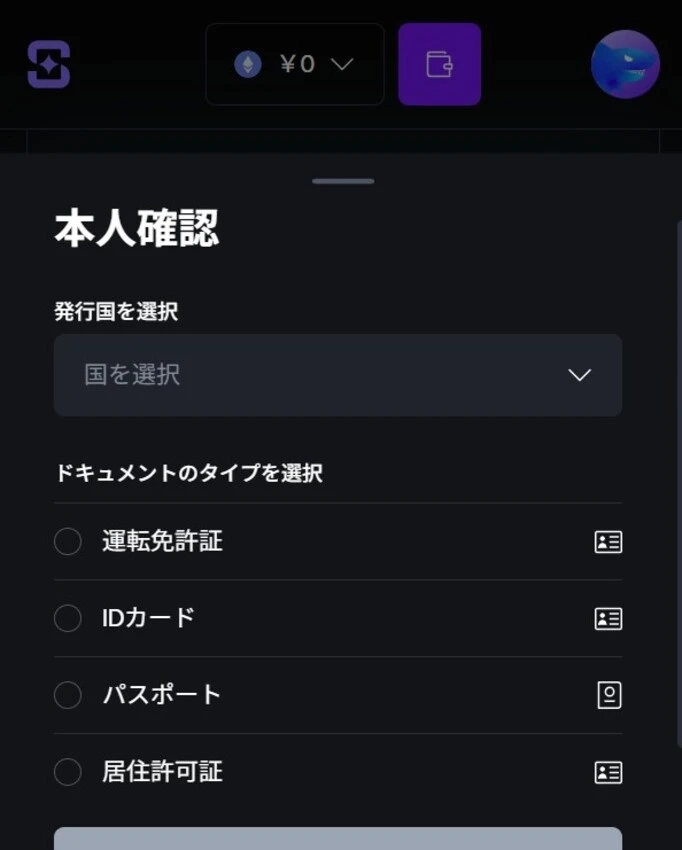Image resolution: width=682 pixels, height=850 pixels.
Task: Open the 国を選択 country dropdown
Action: point(338,375)
